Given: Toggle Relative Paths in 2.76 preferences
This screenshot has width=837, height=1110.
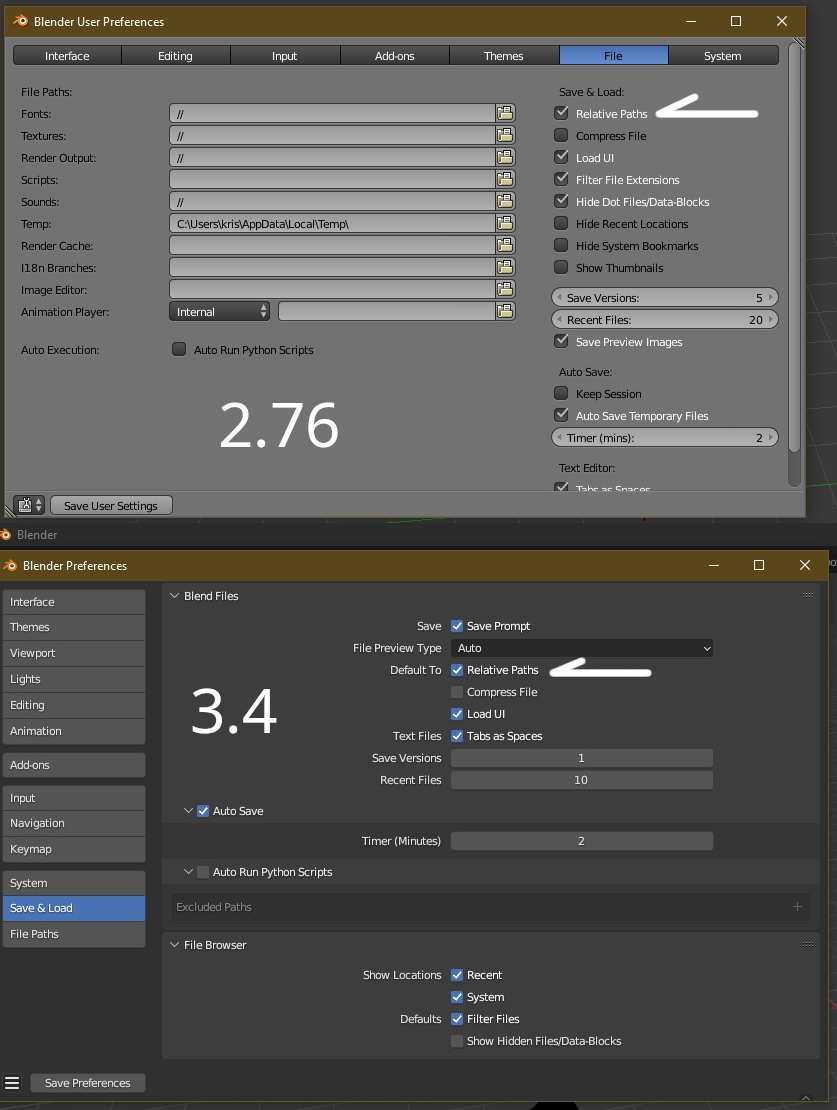Looking at the screenshot, I should [562, 113].
